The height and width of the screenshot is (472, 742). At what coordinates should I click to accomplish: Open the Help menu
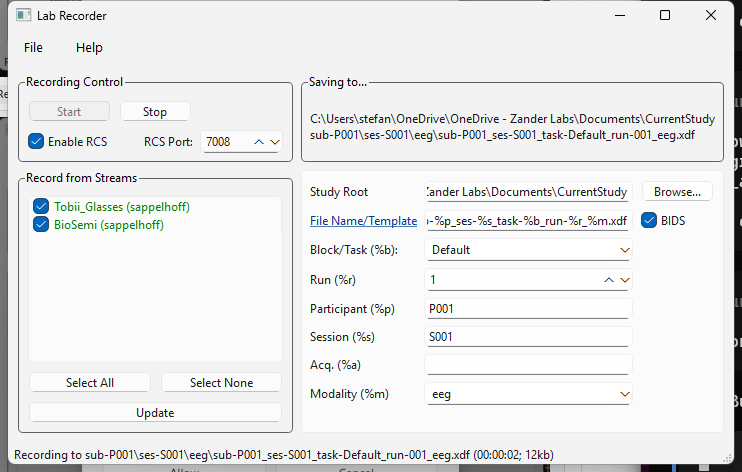point(89,48)
